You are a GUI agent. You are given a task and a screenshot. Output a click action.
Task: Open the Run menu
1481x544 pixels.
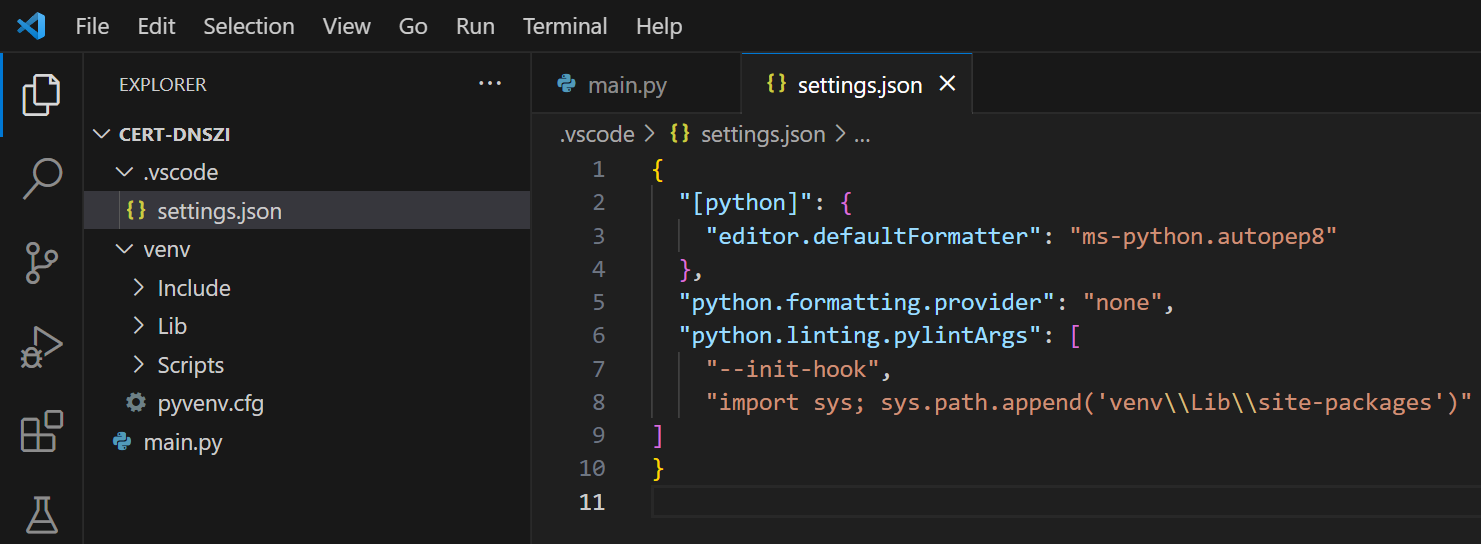[x=475, y=26]
